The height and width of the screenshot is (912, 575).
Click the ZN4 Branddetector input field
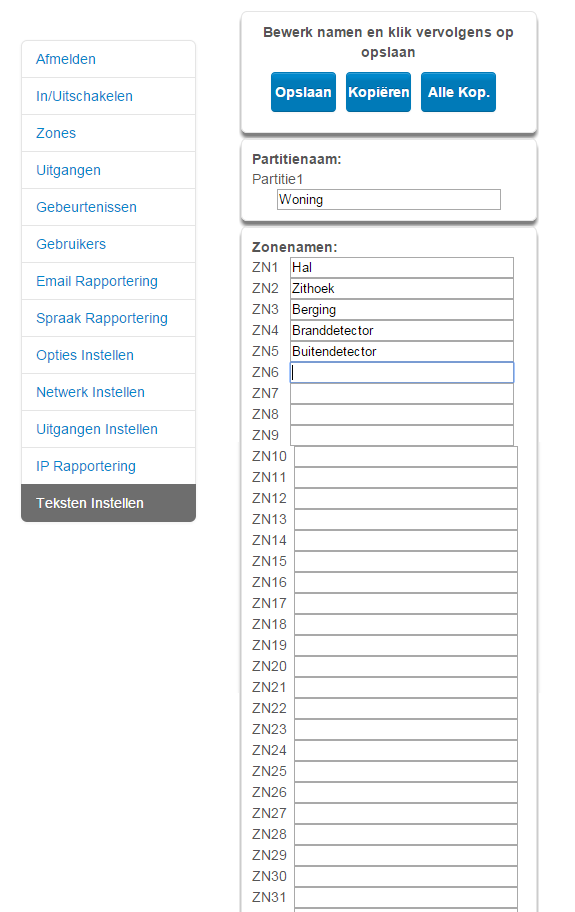[402, 330]
